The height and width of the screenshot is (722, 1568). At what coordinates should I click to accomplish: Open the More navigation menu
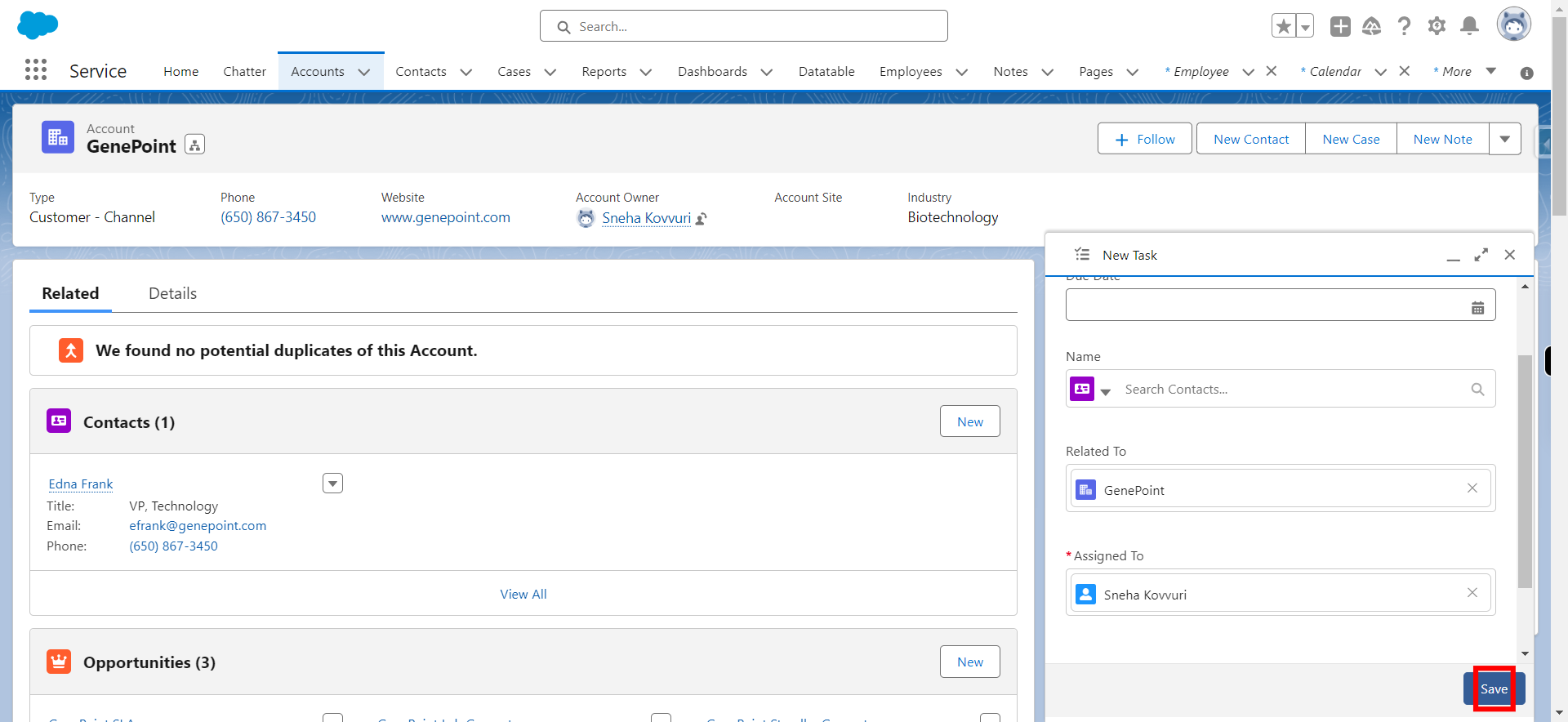coord(1465,71)
